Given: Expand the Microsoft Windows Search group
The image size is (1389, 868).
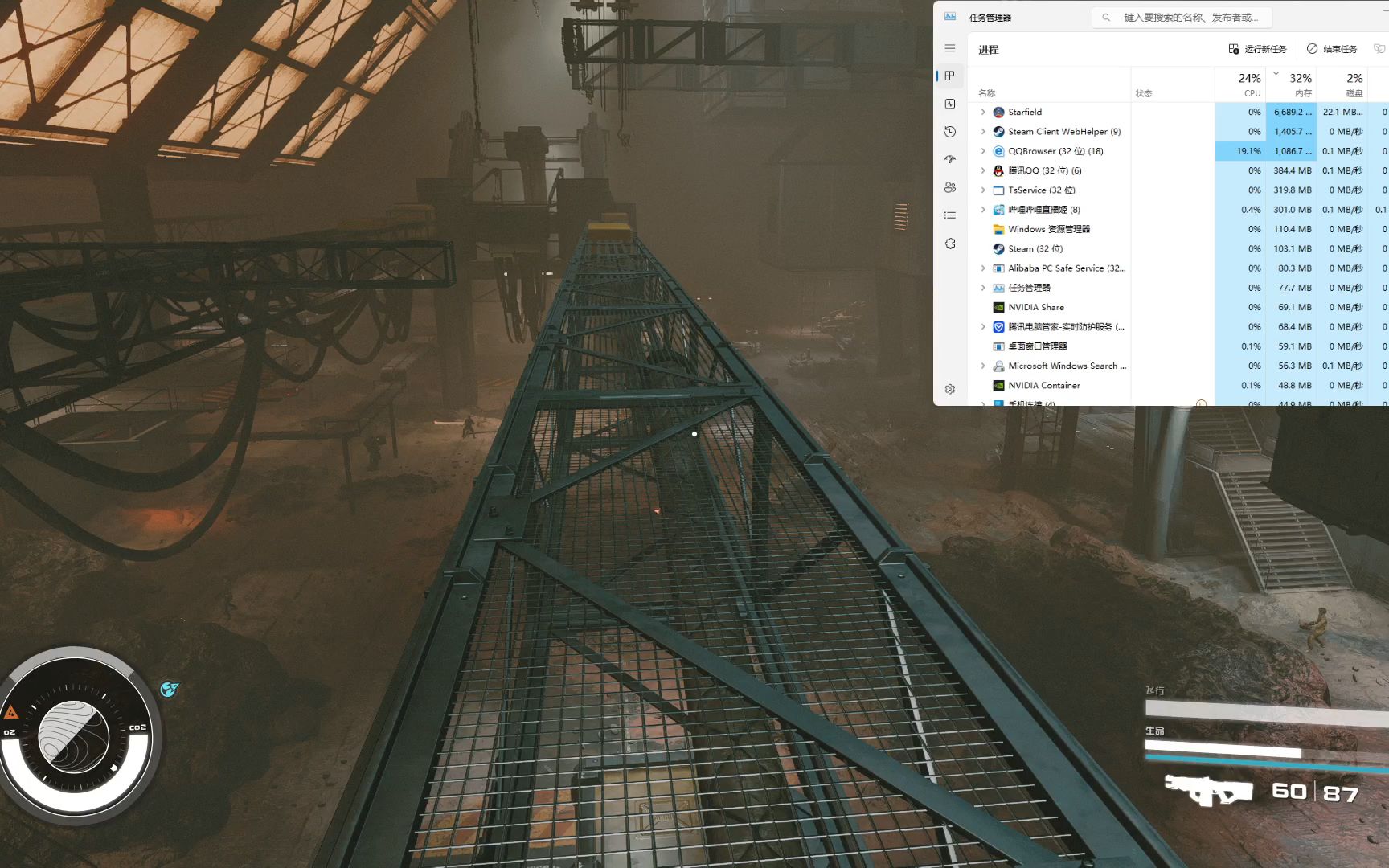Looking at the screenshot, I should (982, 366).
